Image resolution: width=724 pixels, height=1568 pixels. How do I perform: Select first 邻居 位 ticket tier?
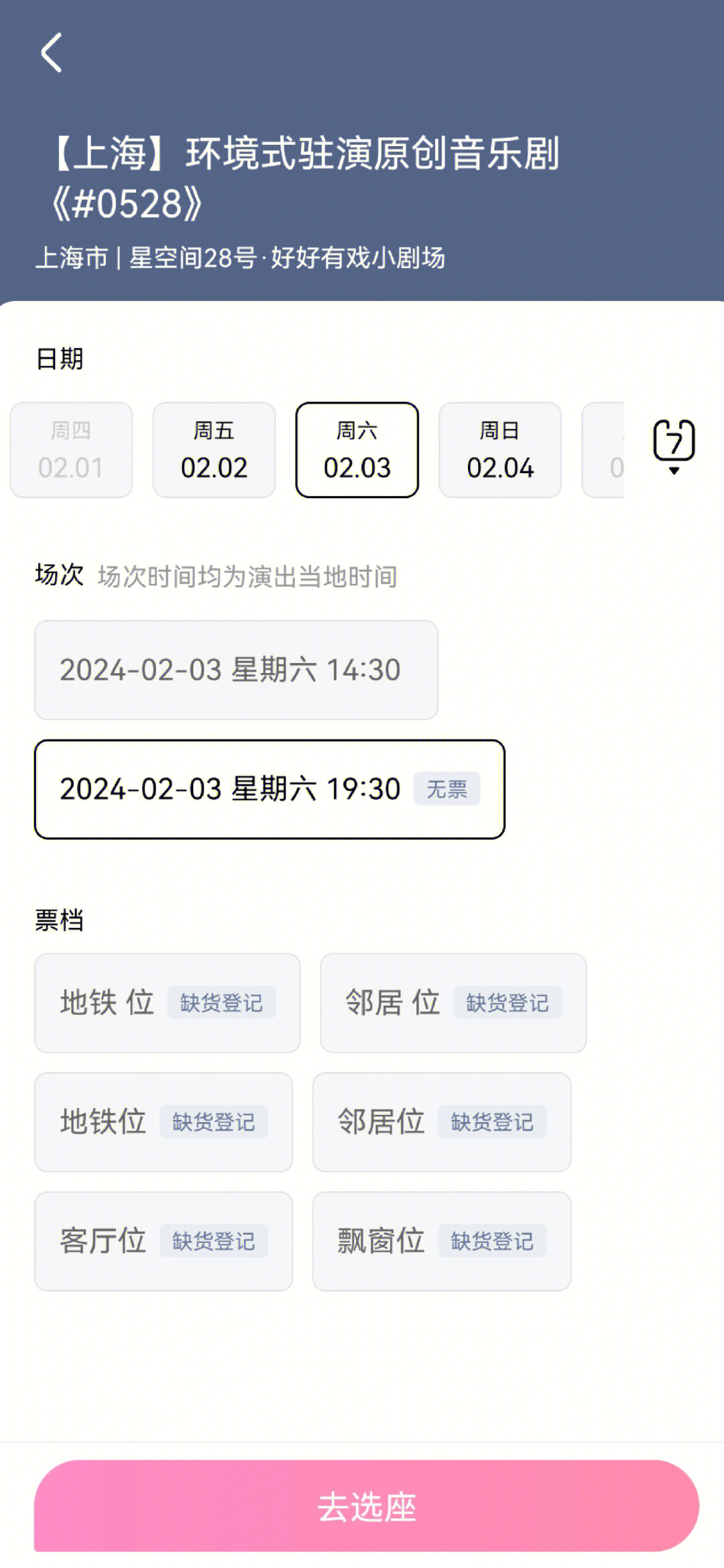[x=453, y=1003]
